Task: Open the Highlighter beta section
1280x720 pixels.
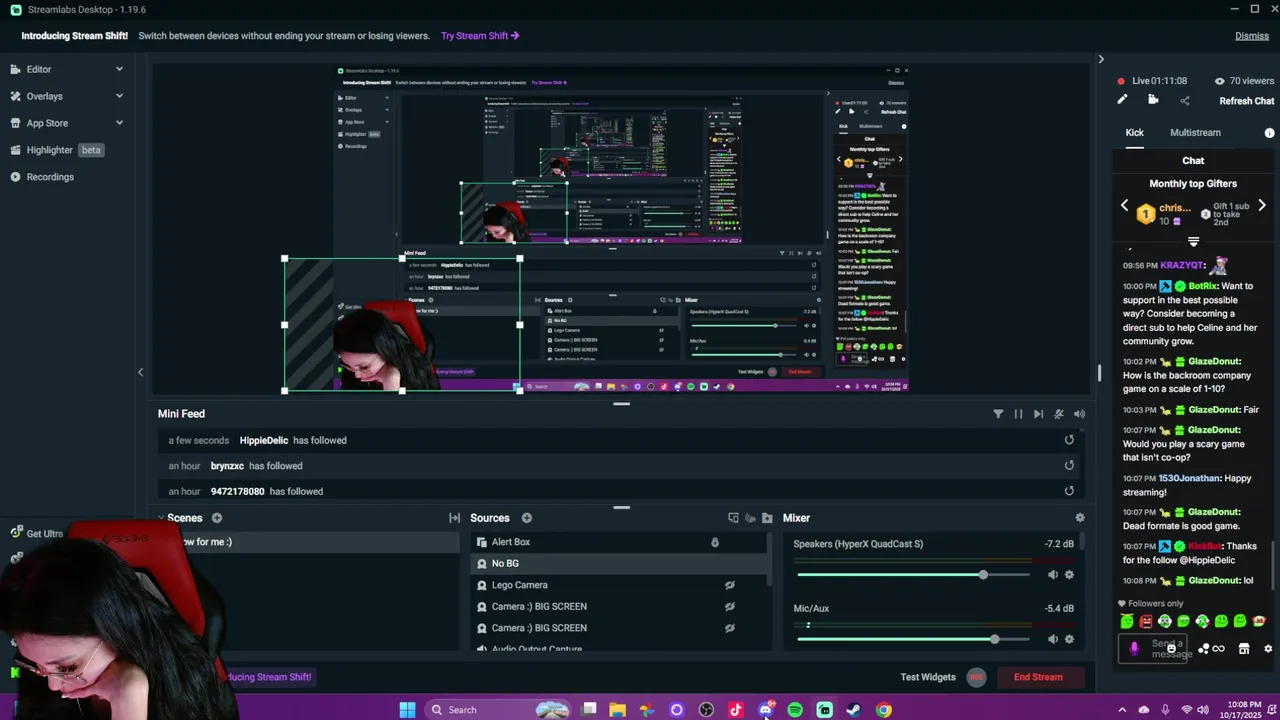Action: pos(57,150)
